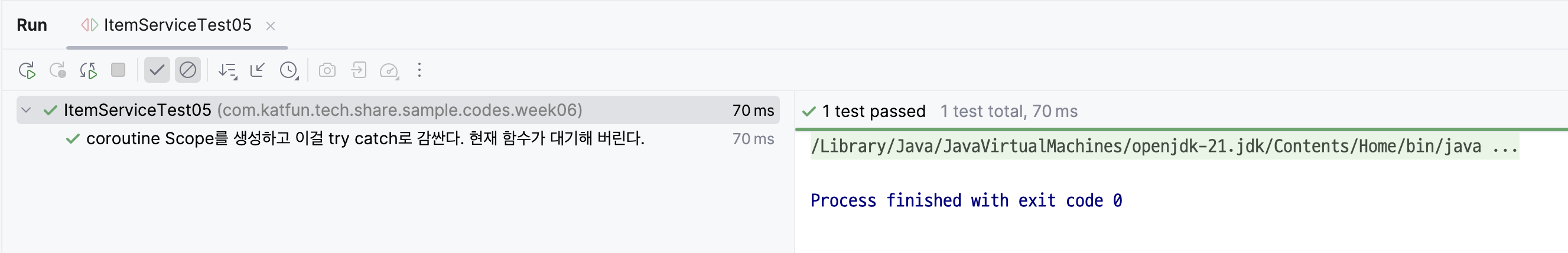This screenshot has width=1568, height=253.
Task: Click Rerun Failed Tests icon
Action: tap(58, 71)
